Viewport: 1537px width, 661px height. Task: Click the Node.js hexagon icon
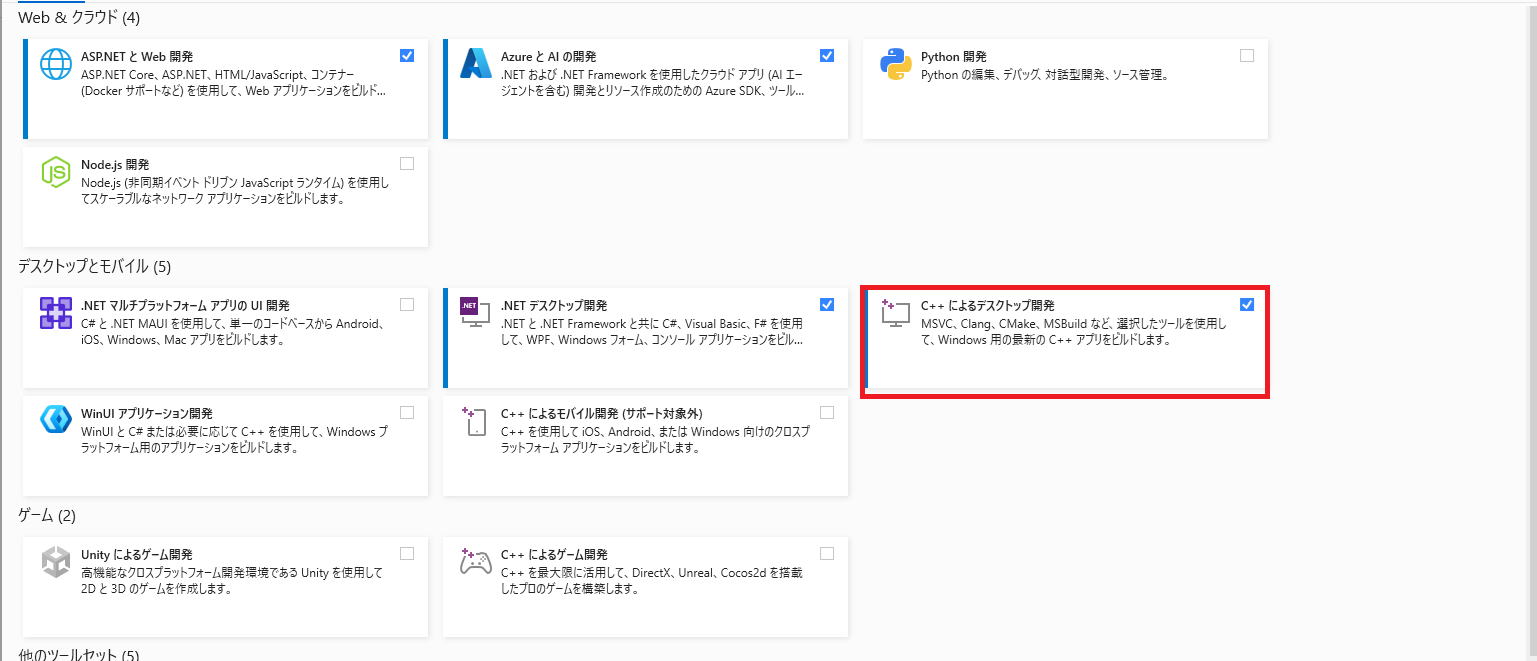[x=56, y=172]
